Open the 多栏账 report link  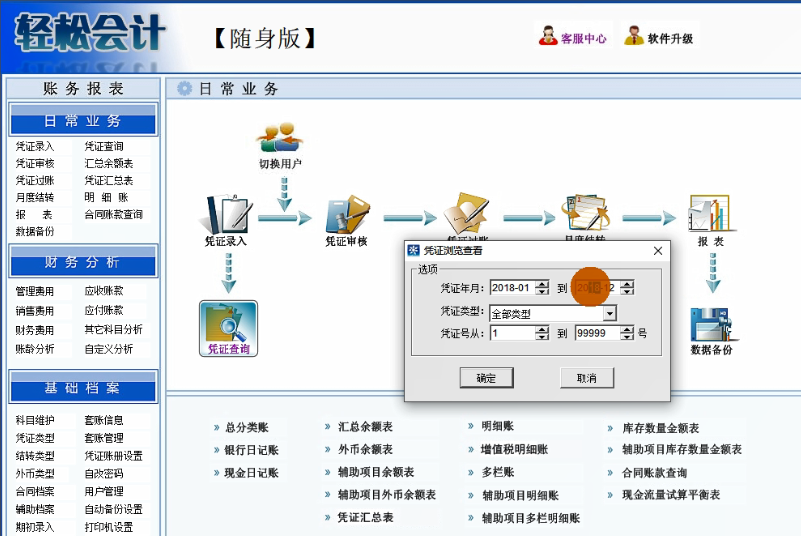tap(498, 472)
